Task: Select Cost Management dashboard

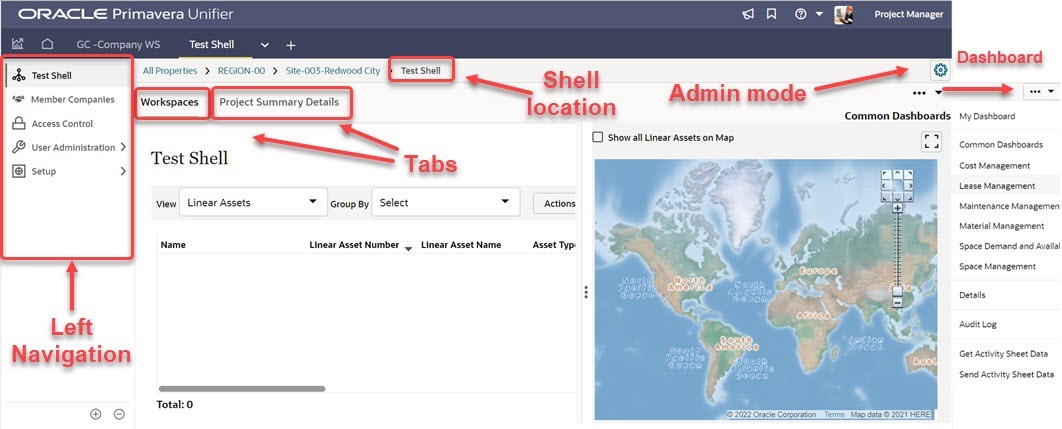Action: tap(994, 165)
